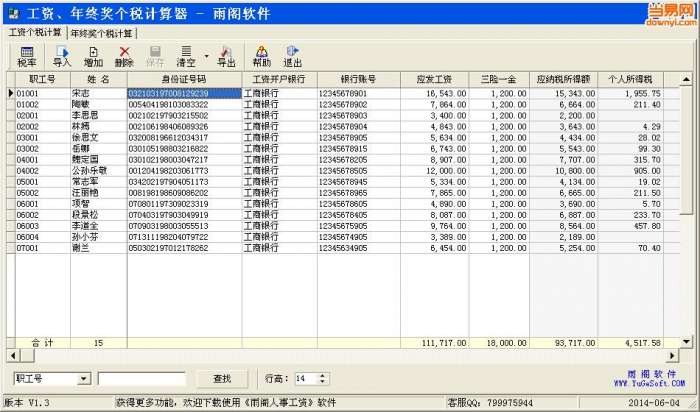The height and width of the screenshot is (412, 700).
Task: Select 工商银行 cell in row 04001
Action: 279,159
